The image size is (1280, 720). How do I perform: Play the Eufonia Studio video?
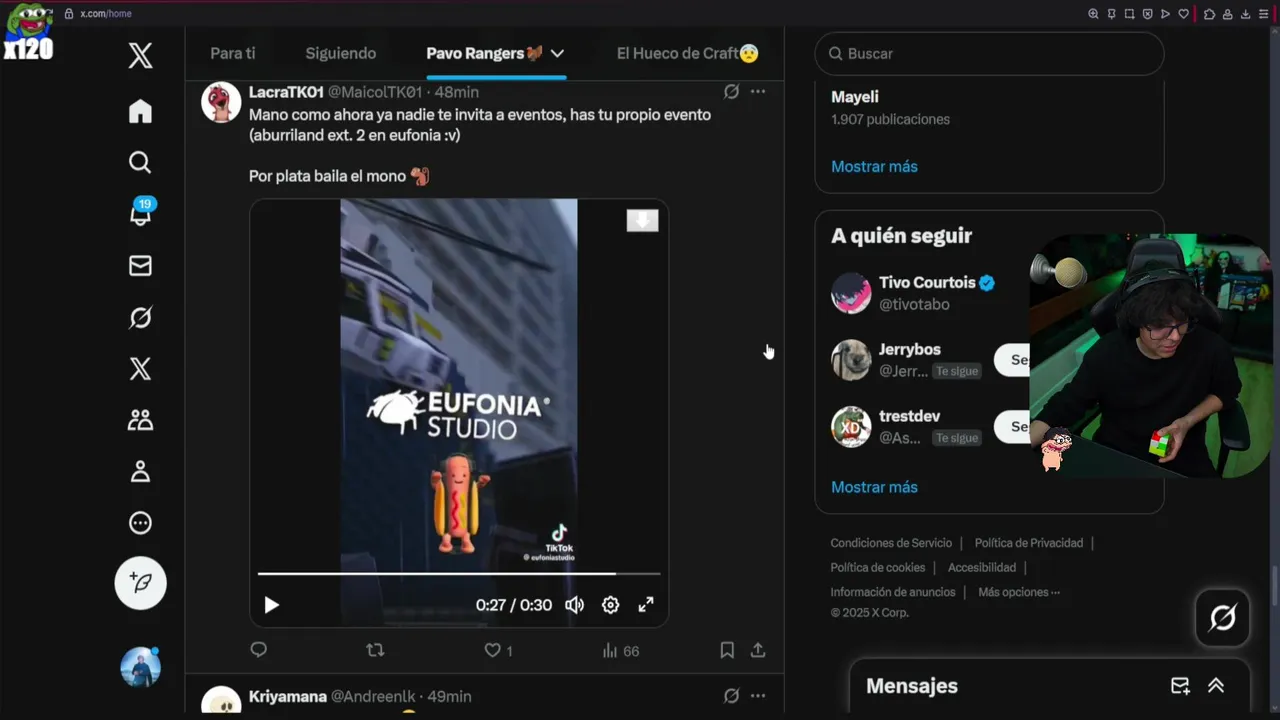[271, 605]
